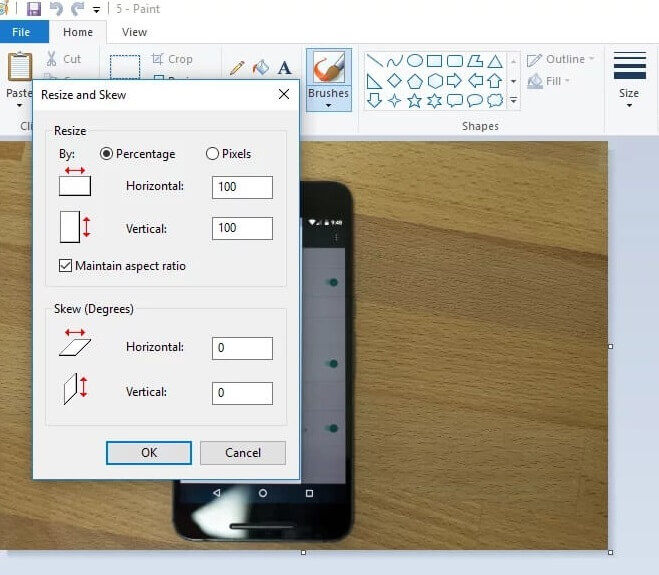
Task: Click the Skew Horizontal input field
Action: [x=242, y=348]
